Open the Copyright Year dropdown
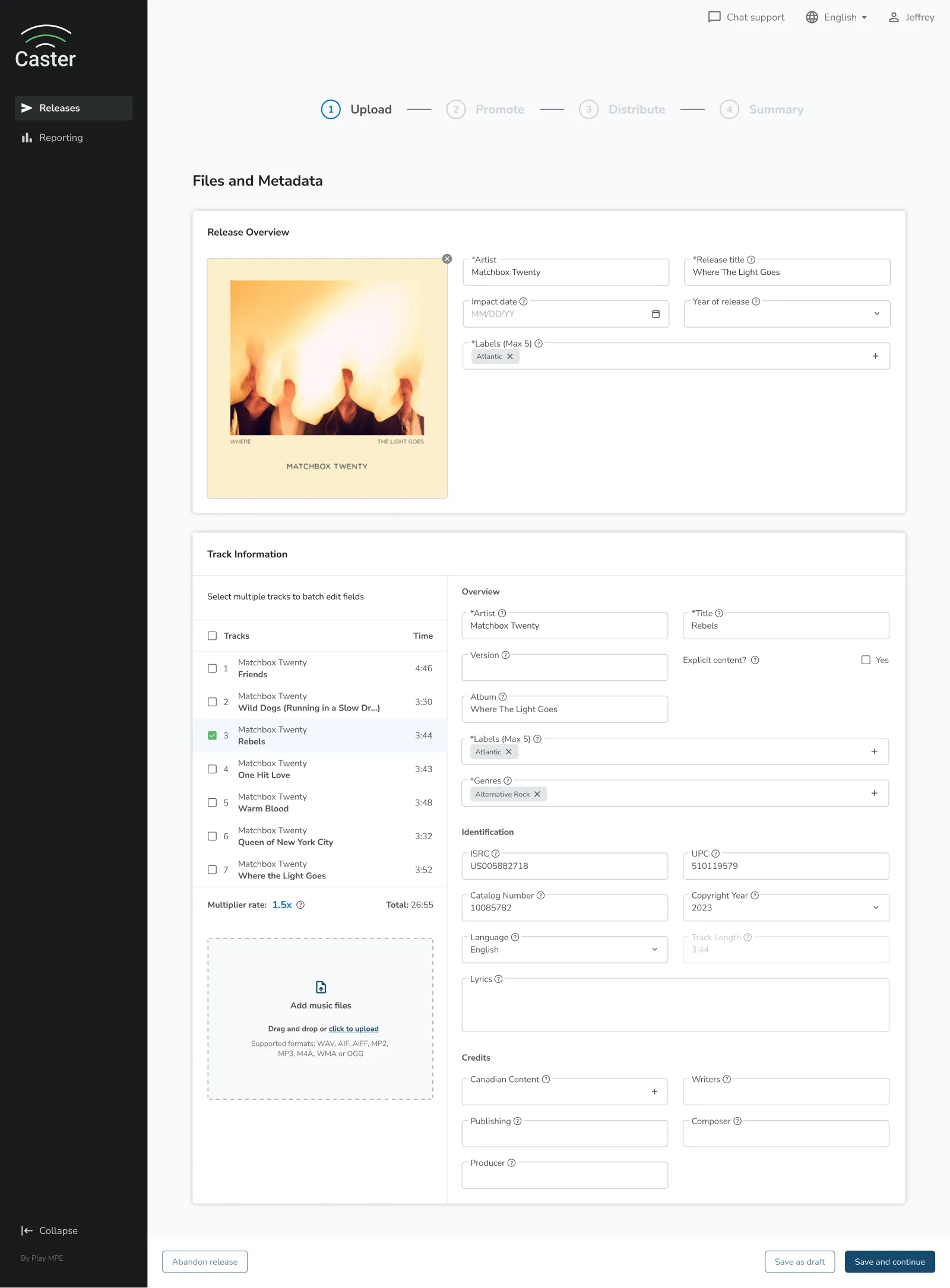Screen dimensions: 950x1288 pos(875,908)
